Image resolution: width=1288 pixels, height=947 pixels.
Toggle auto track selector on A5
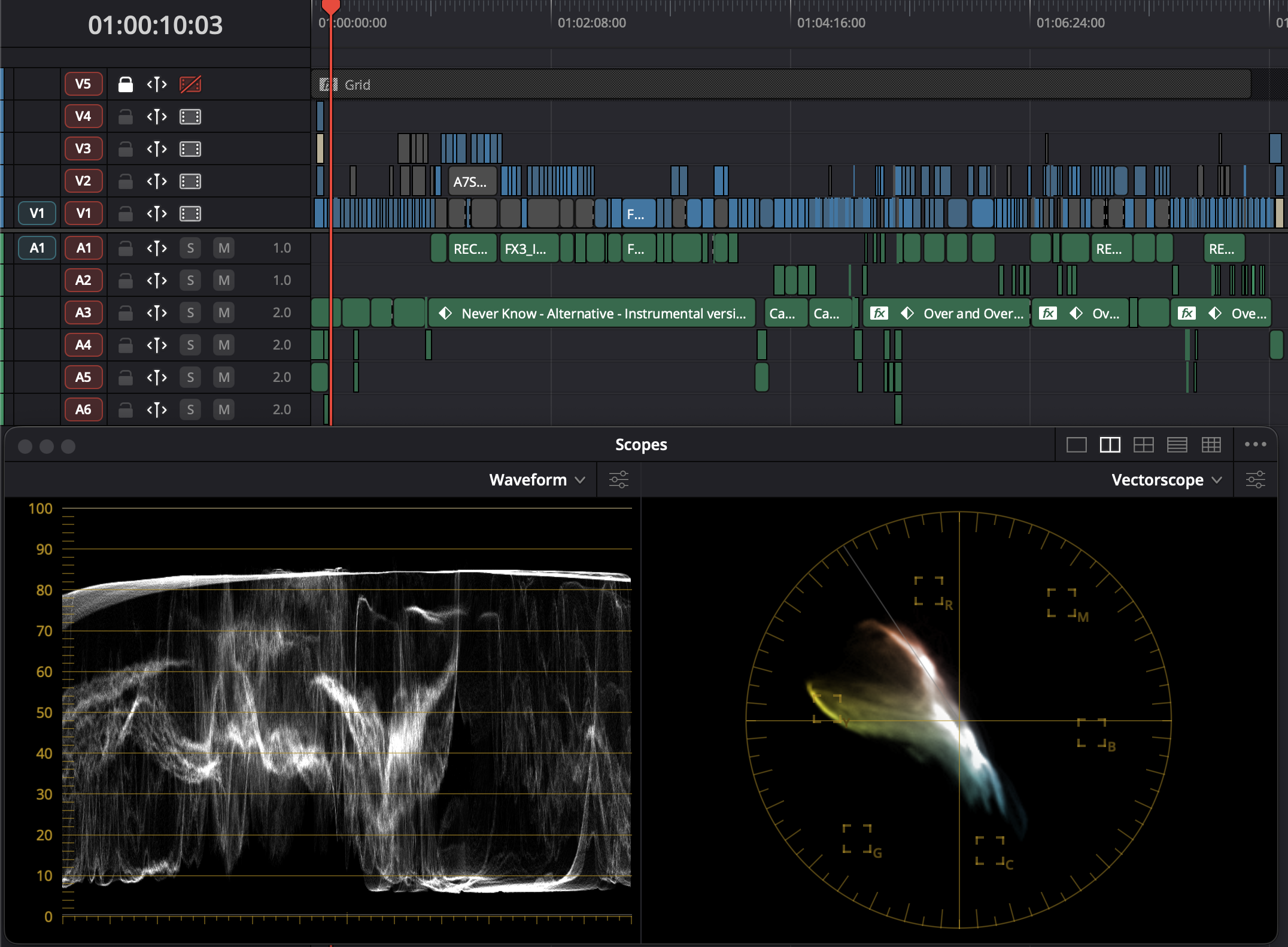(157, 378)
